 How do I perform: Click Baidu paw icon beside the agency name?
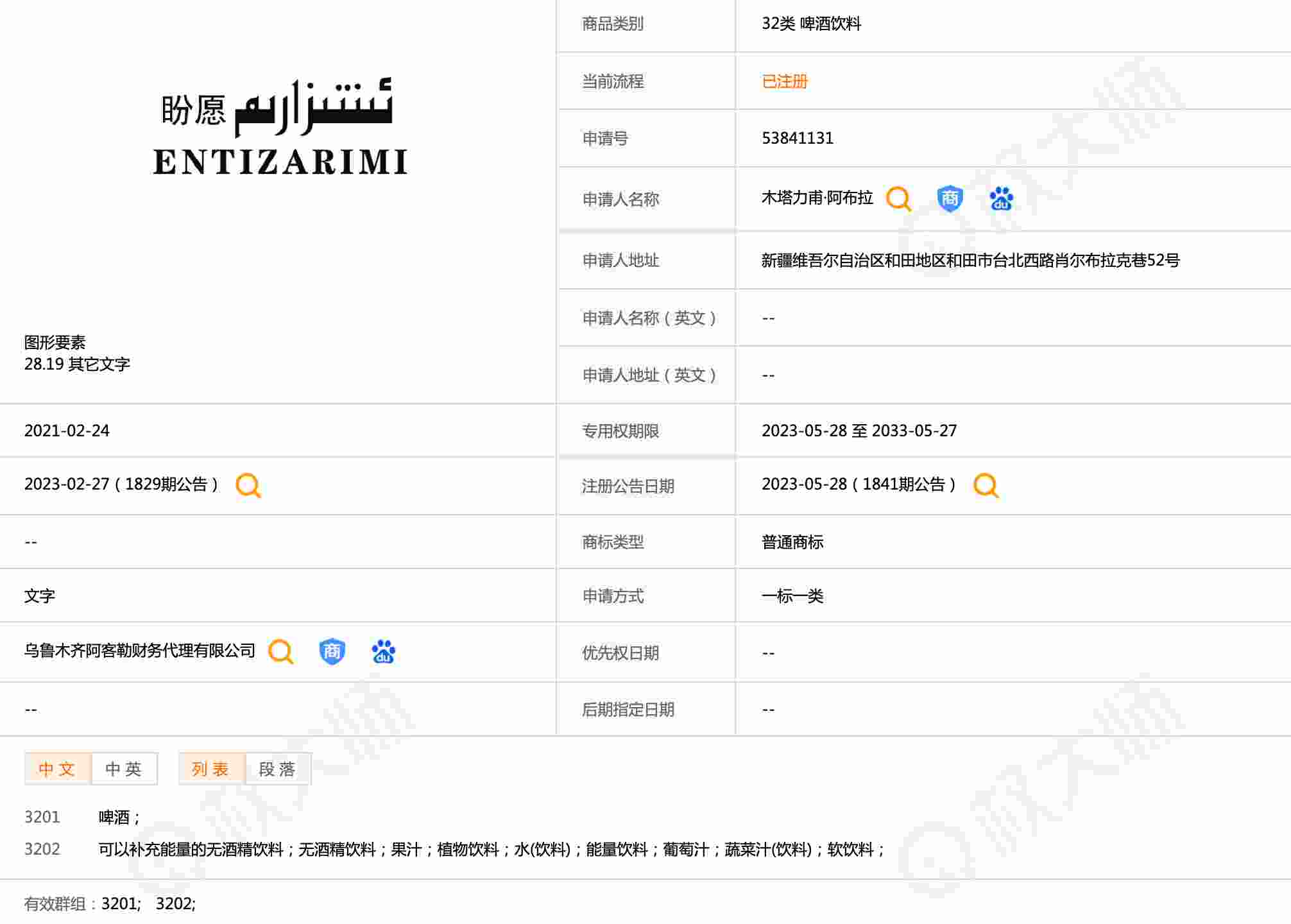coord(383,651)
